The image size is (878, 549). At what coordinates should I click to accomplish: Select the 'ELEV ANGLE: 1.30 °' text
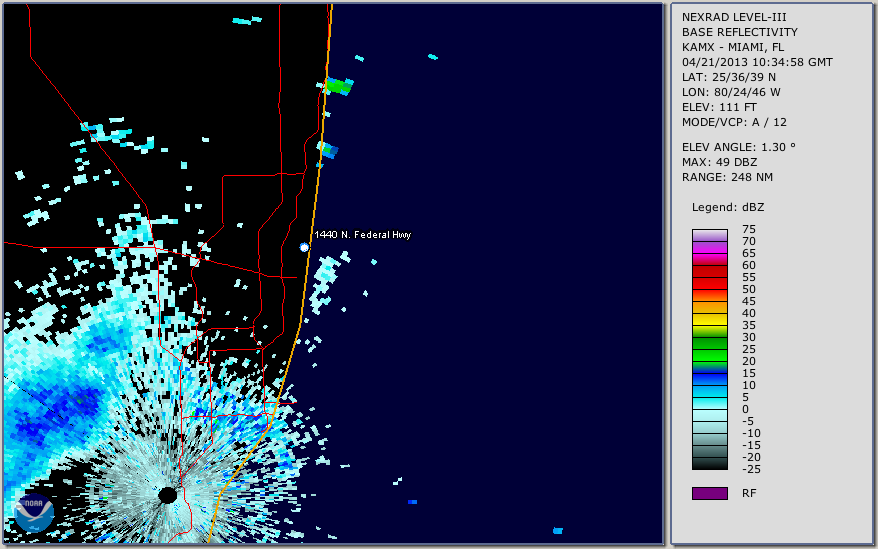(739, 147)
